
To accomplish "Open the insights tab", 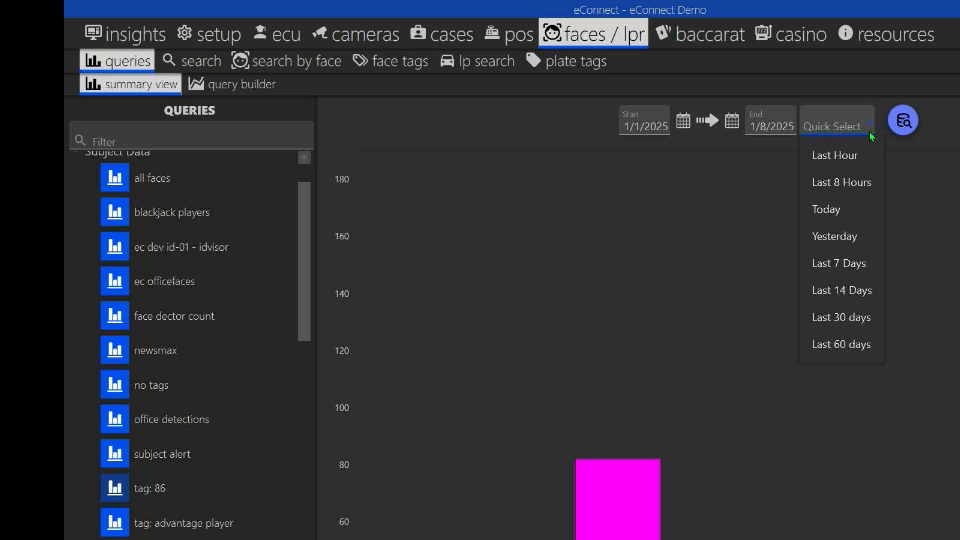I will click(x=126, y=34).
